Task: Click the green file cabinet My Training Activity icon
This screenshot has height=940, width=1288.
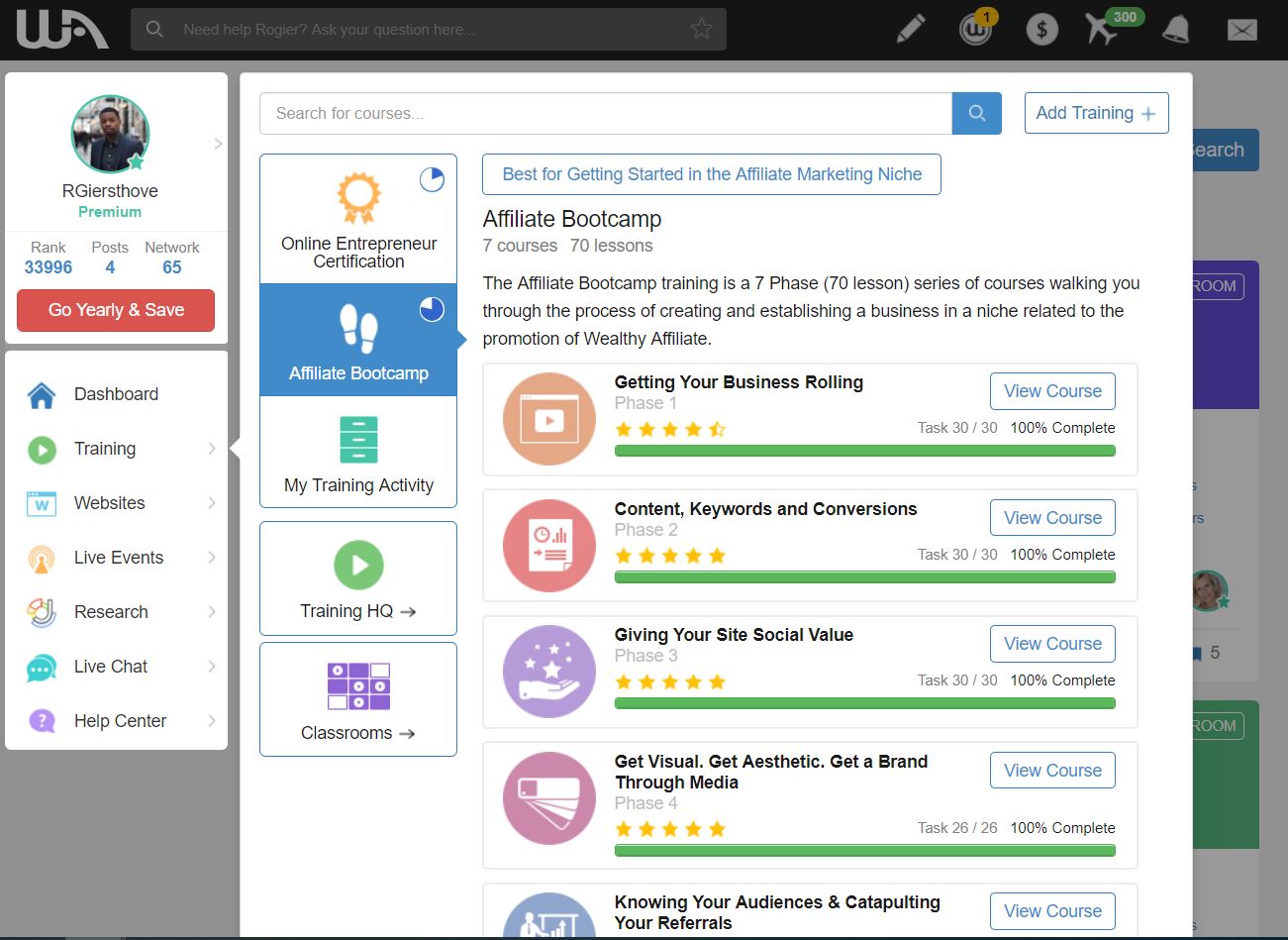Action: point(358,440)
